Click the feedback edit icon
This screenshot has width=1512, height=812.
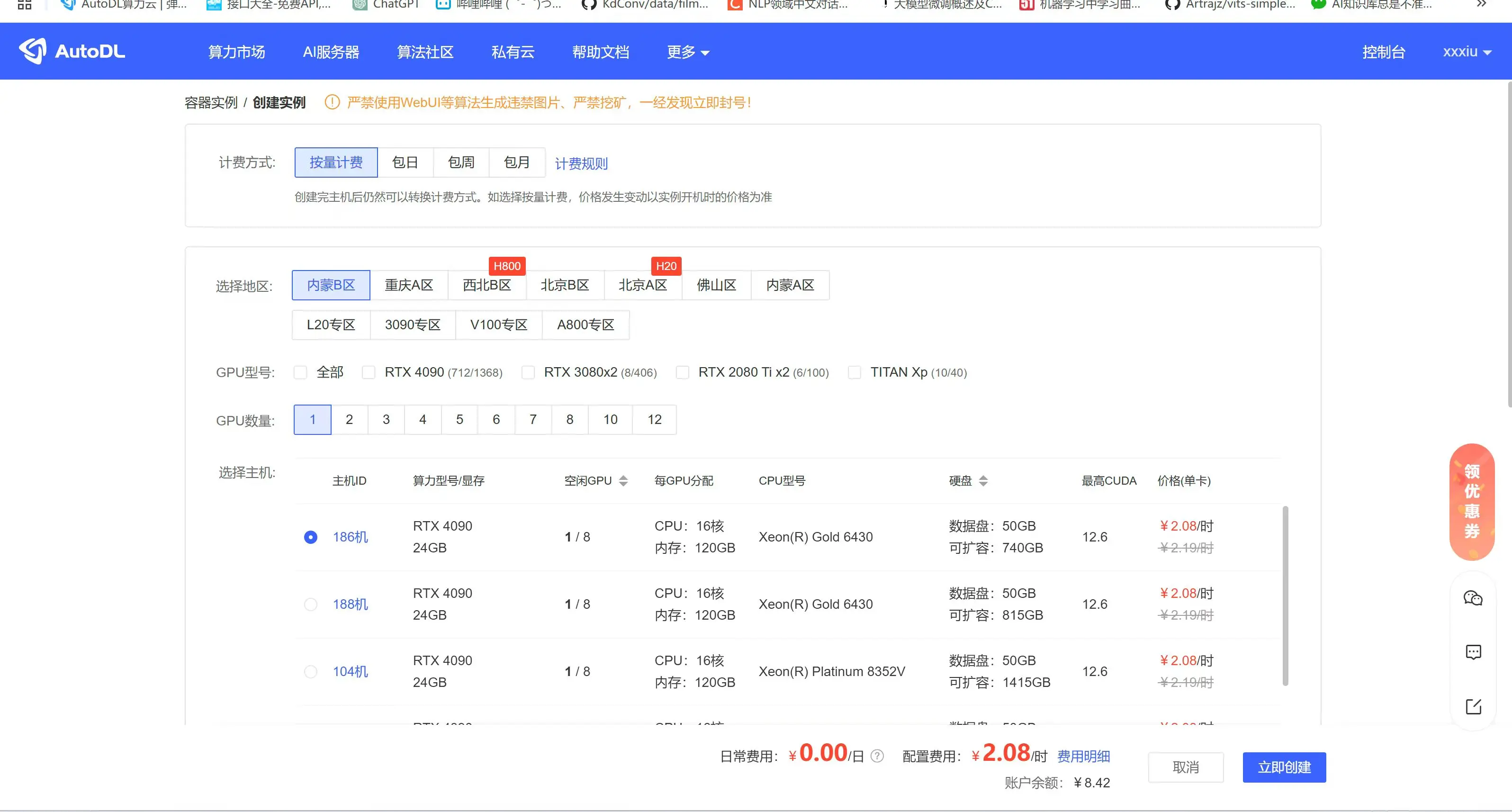tap(1473, 706)
